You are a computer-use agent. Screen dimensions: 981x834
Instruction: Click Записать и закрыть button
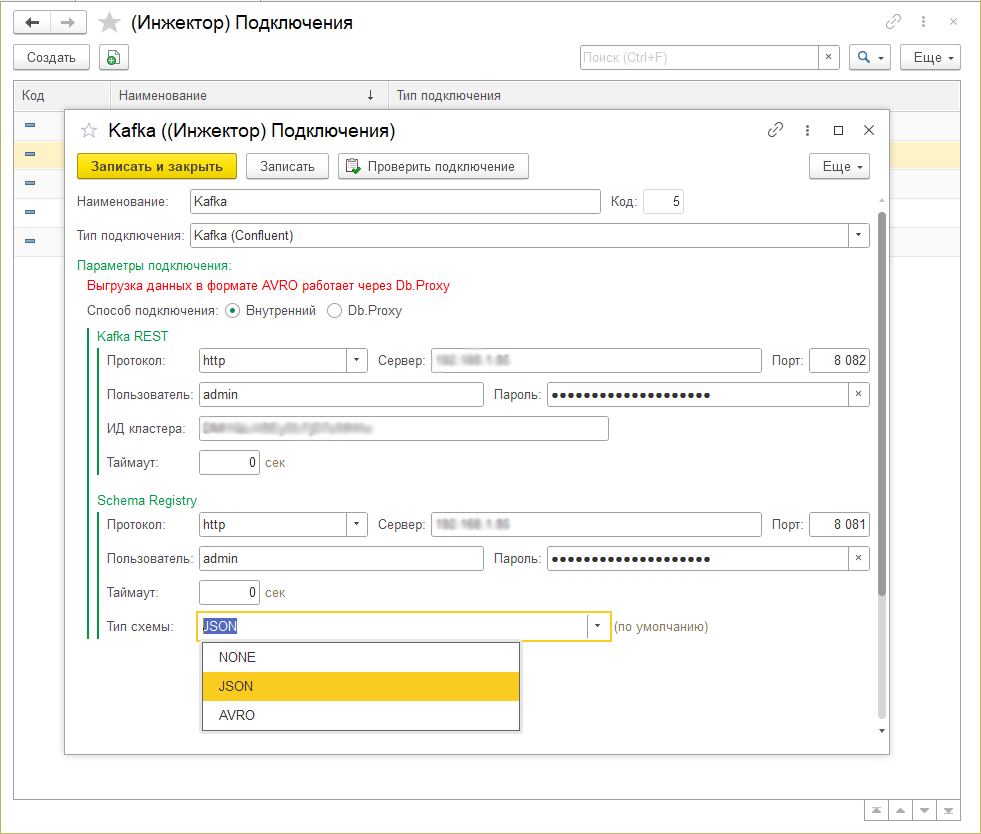(156, 166)
